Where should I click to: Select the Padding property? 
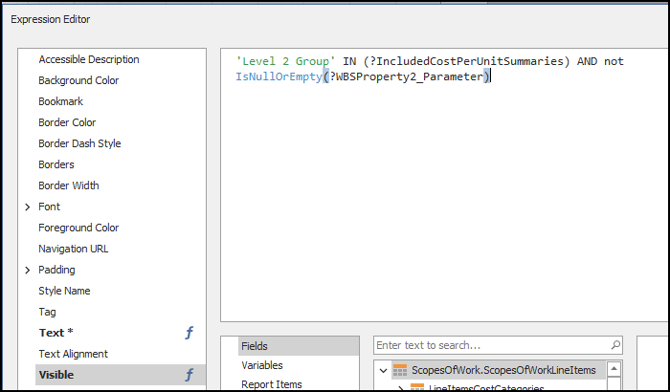pos(56,270)
